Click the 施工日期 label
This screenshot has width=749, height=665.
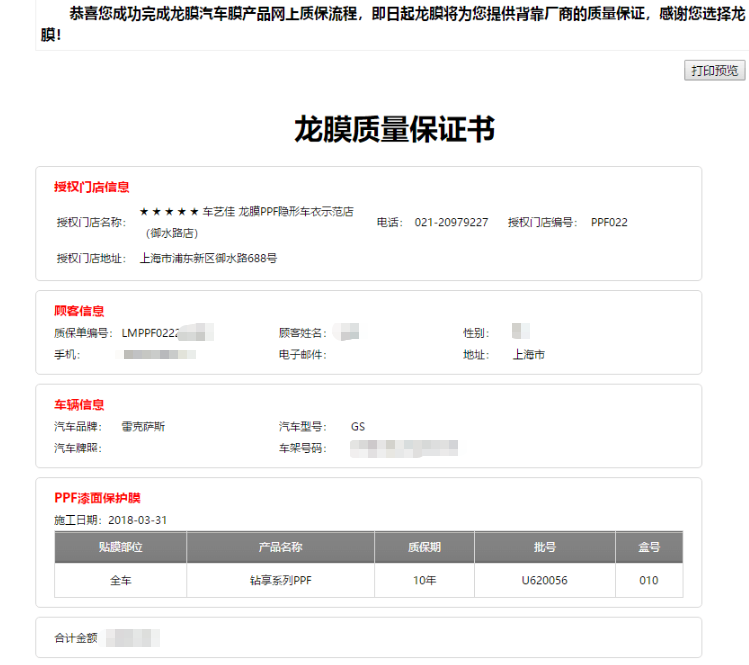coord(78,520)
